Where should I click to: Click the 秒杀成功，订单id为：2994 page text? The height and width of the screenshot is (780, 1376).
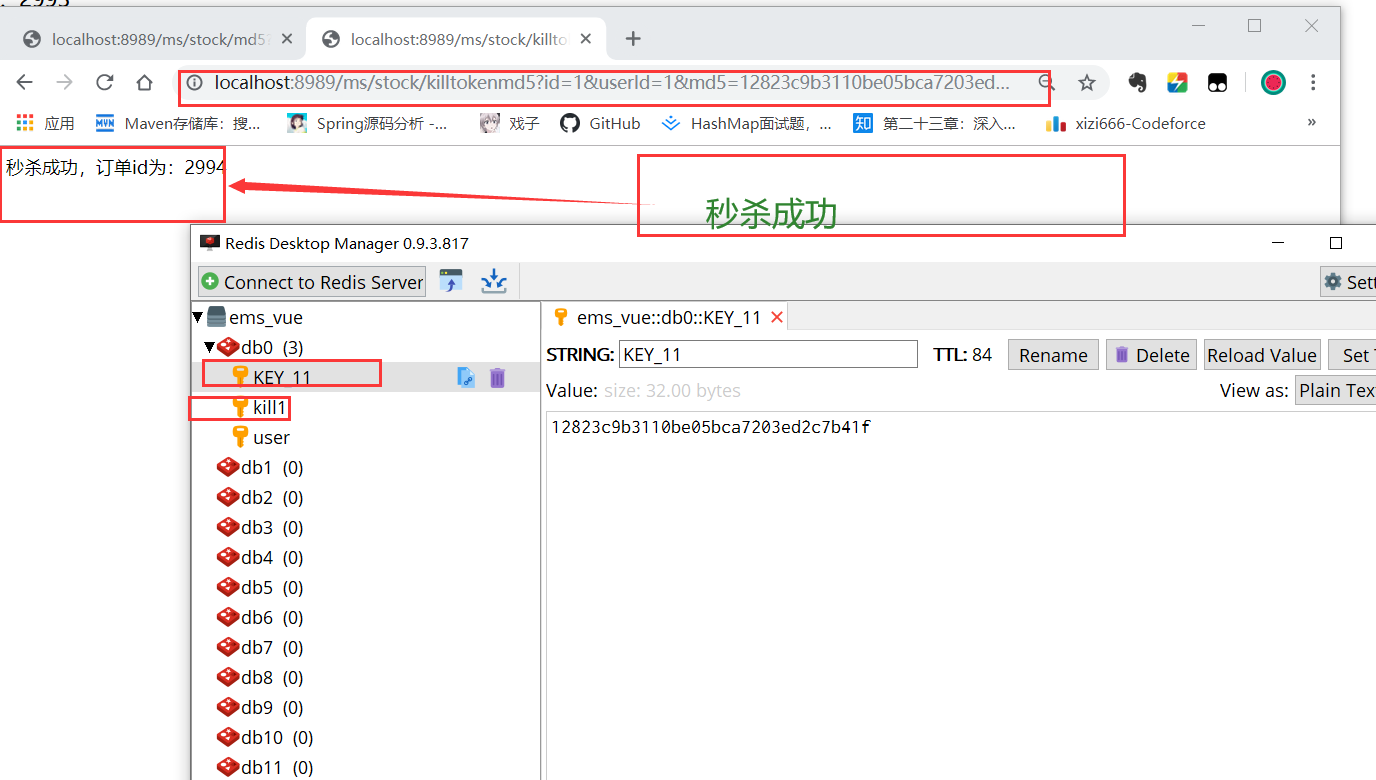115,168
